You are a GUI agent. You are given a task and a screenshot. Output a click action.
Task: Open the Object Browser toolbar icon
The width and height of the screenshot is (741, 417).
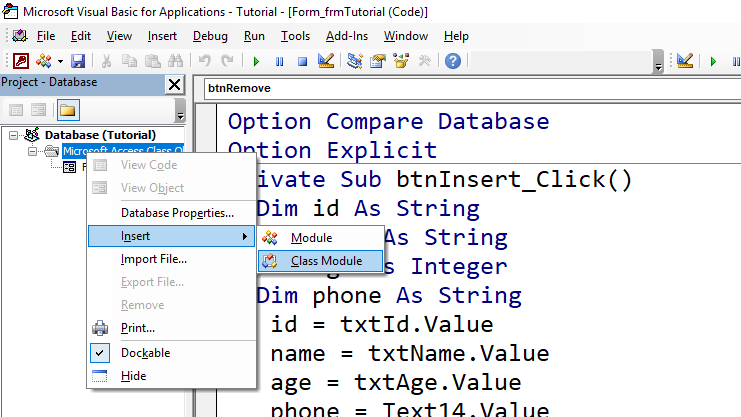401,61
